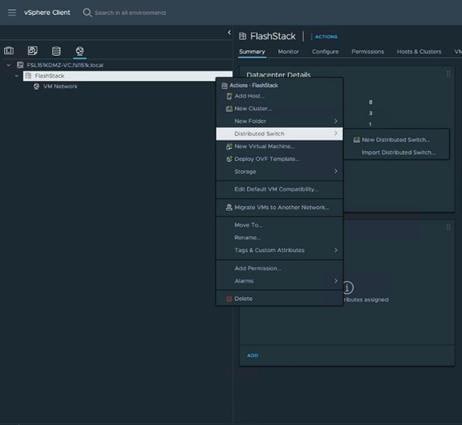This screenshot has height=425, width=462.
Task: Open VMs and Templates inventory view icon
Action: point(33,51)
